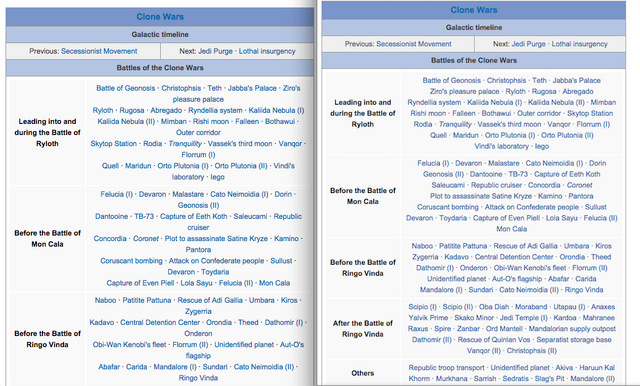Screen dimensions: 640x386
Task: Select the Slag's Pit link
Action: (x=549, y=379)
